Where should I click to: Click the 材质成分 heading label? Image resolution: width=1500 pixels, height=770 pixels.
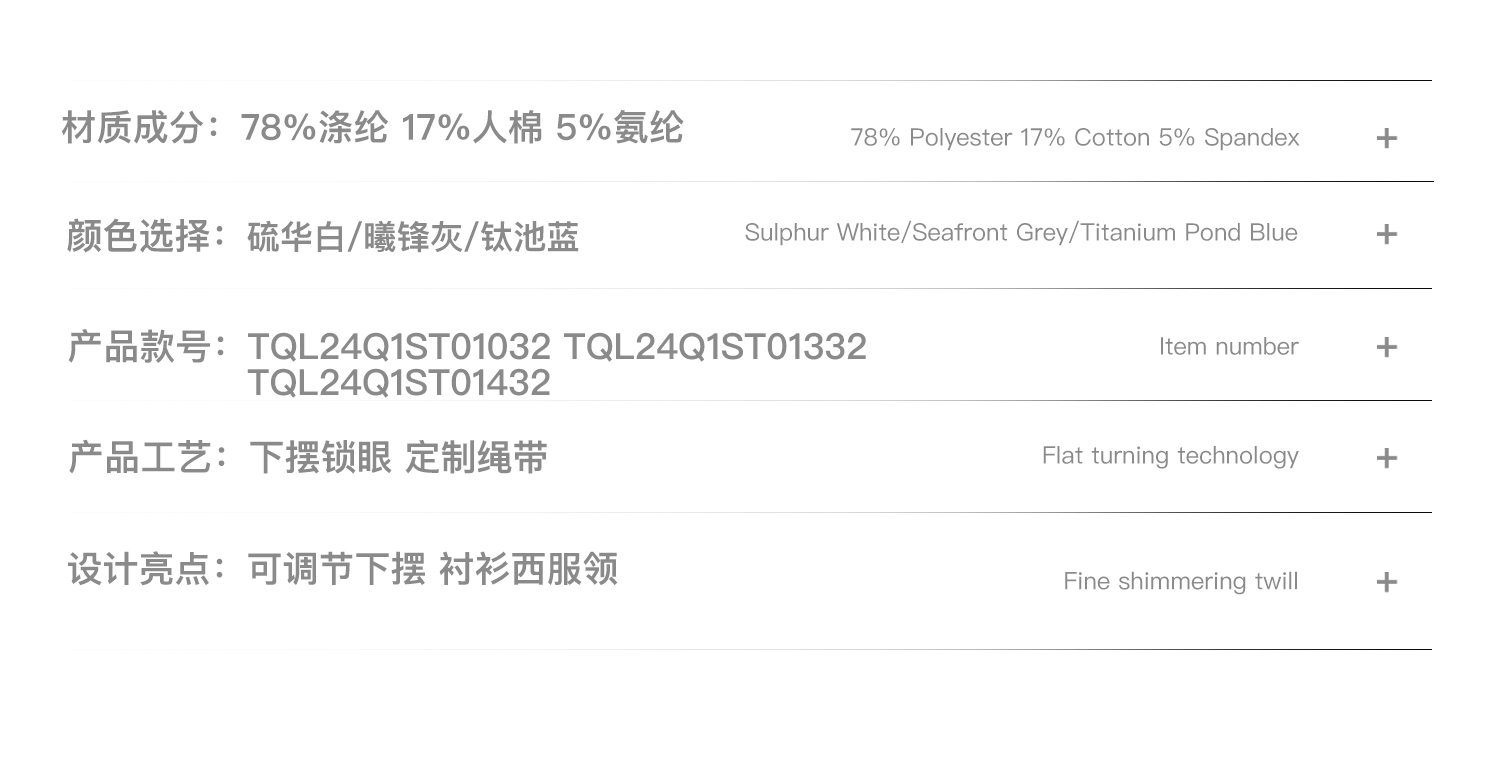pyautogui.click(x=133, y=128)
